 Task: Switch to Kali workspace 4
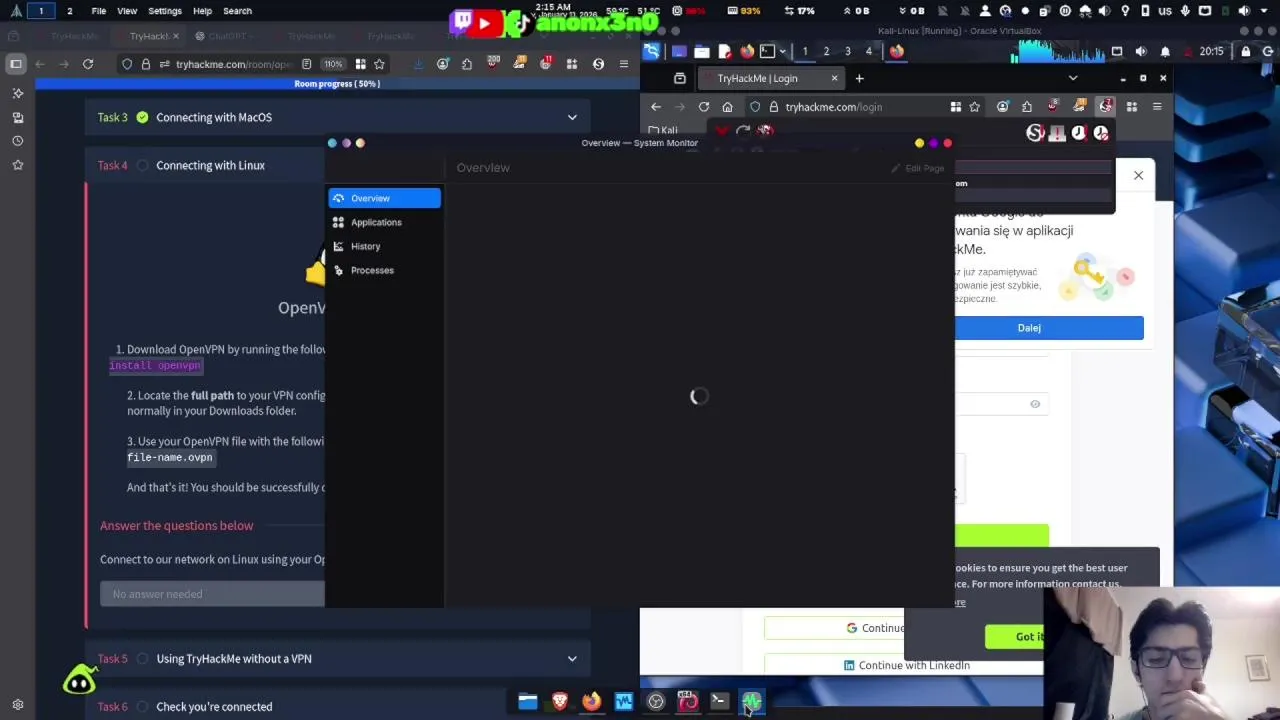pyautogui.click(x=868, y=51)
